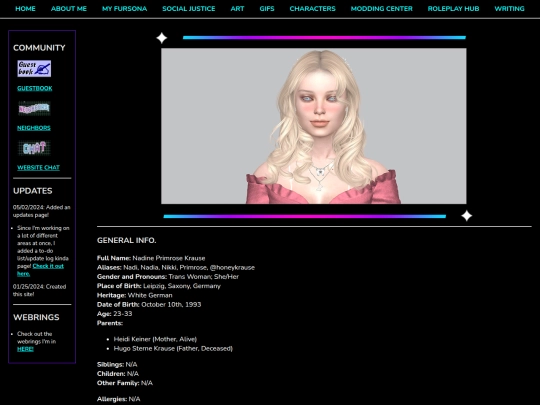Click the Chat pixel badge icon
Screen dimensions: 540x405
tap(34, 148)
